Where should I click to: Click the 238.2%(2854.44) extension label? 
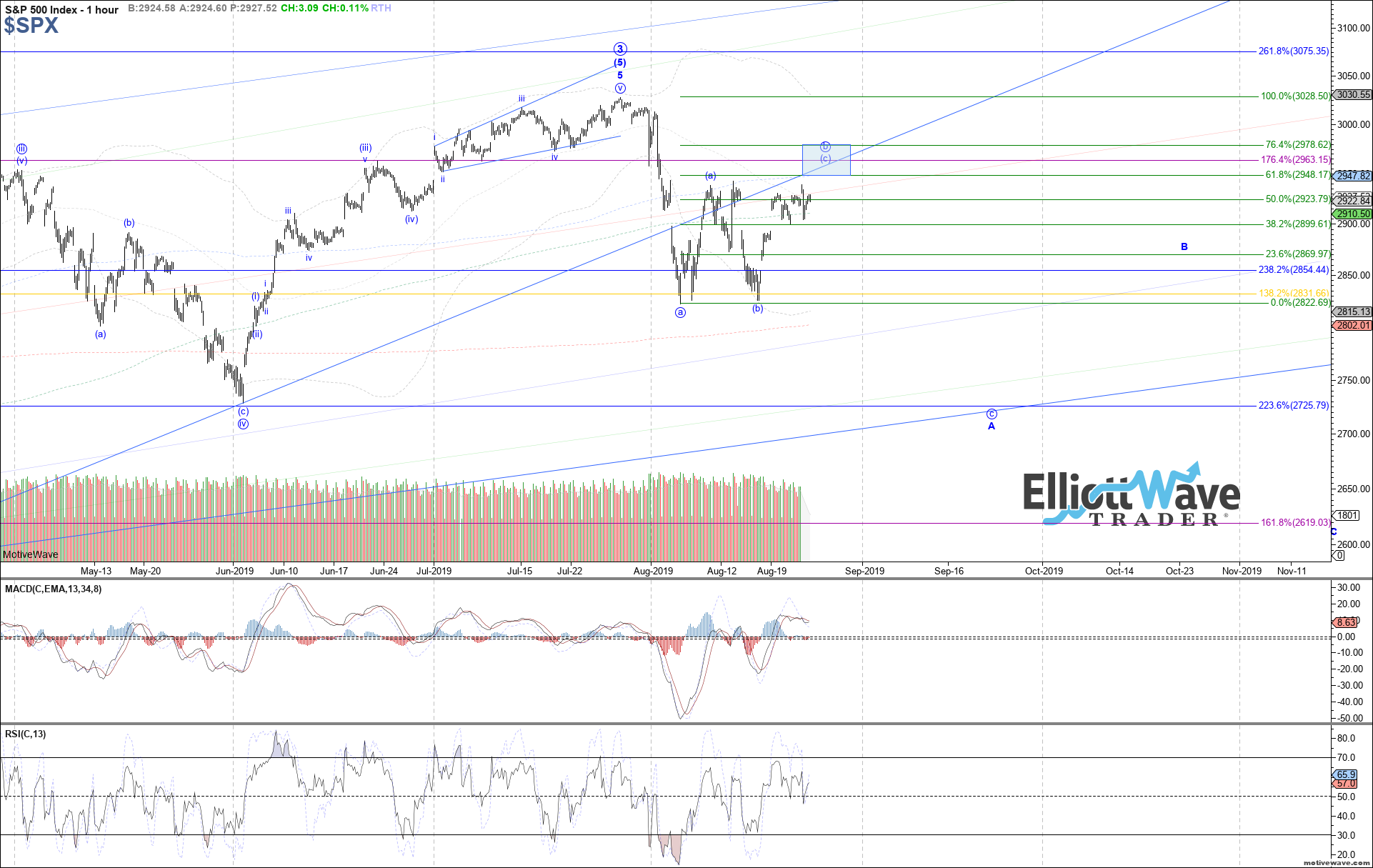point(1294,270)
